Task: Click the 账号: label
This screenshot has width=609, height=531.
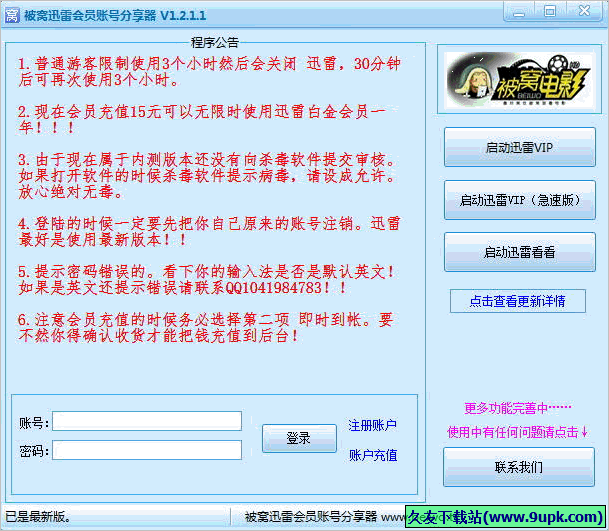Action: click(x=34, y=423)
